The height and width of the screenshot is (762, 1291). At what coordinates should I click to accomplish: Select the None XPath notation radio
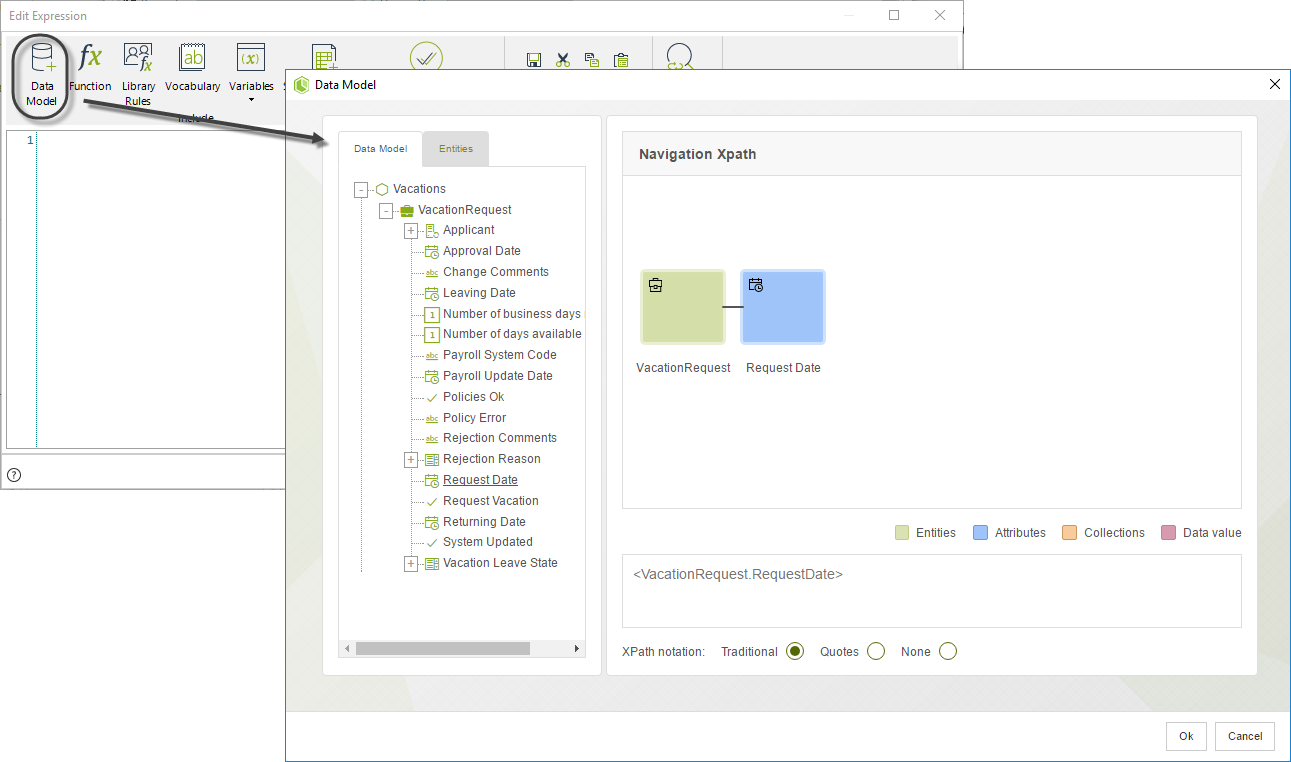click(948, 651)
